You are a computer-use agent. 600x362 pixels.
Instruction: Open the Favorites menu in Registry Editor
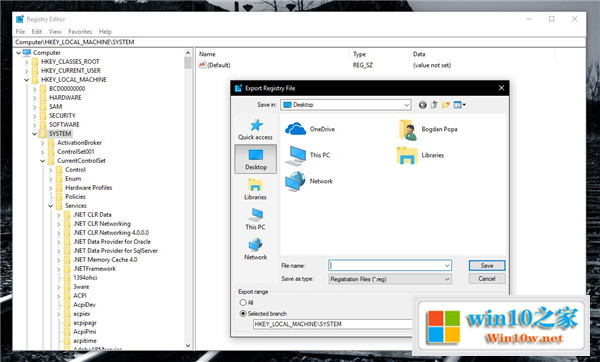point(80,32)
